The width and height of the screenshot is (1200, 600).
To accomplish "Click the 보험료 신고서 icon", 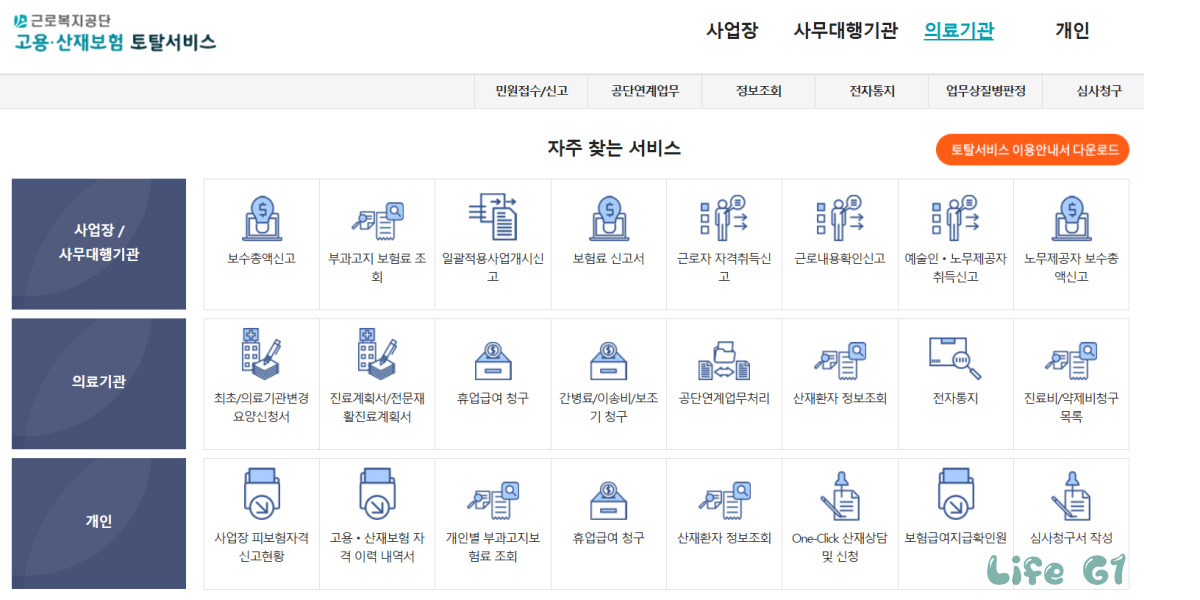I will (x=608, y=219).
